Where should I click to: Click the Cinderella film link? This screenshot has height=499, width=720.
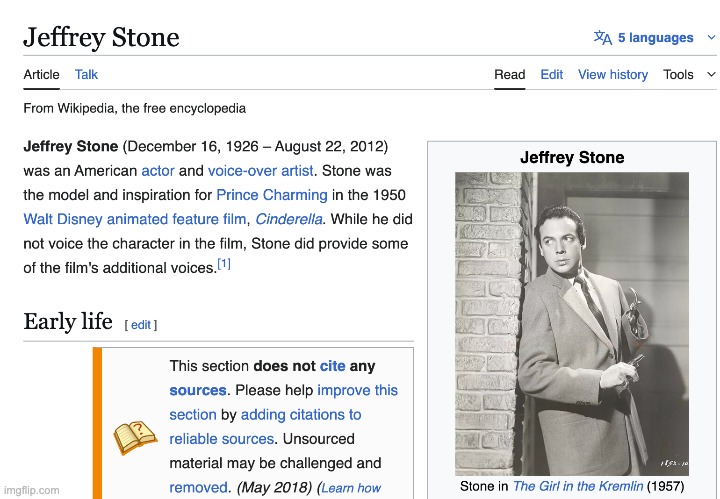pyautogui.click(x=290, y=219)
